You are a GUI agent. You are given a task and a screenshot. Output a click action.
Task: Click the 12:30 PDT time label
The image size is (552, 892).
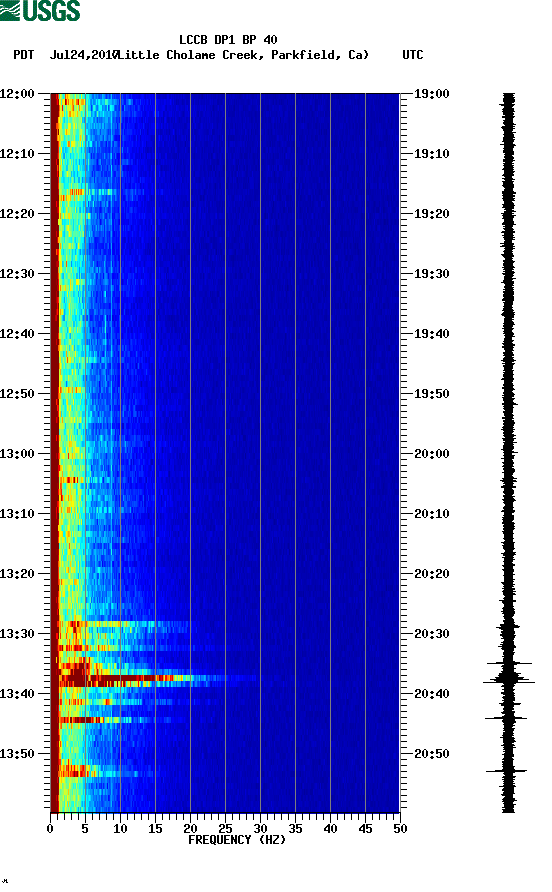[x=18, y=274]
